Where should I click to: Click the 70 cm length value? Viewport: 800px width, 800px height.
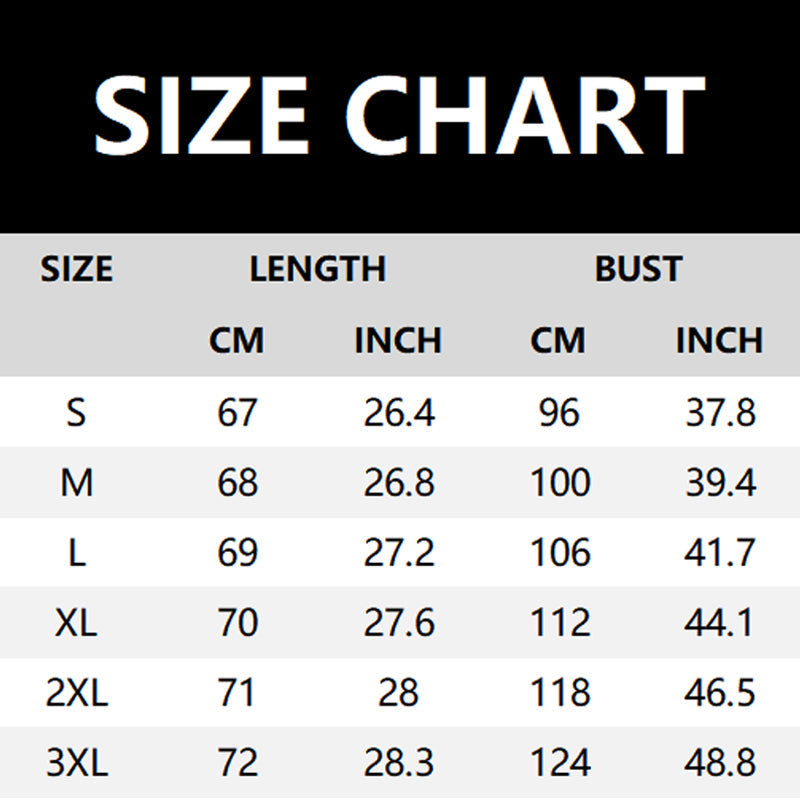click(x=237, y=624)
